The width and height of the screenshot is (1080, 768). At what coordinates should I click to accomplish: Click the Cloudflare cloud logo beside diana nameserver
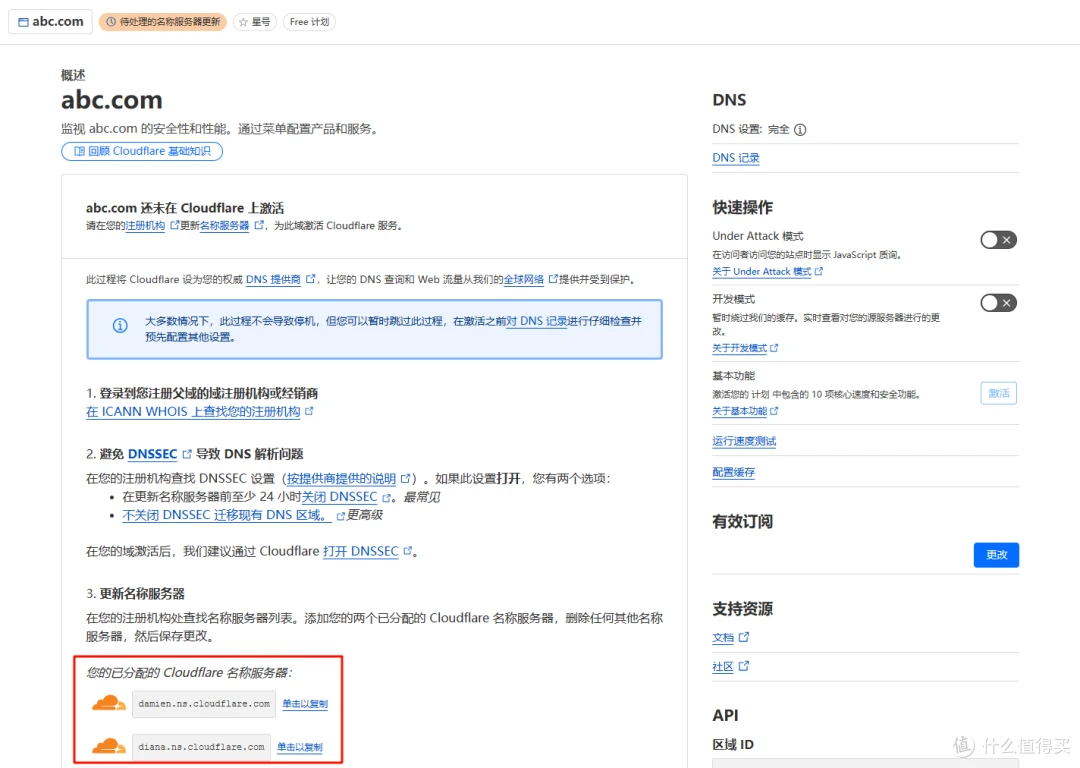click(x=109, y=746)
